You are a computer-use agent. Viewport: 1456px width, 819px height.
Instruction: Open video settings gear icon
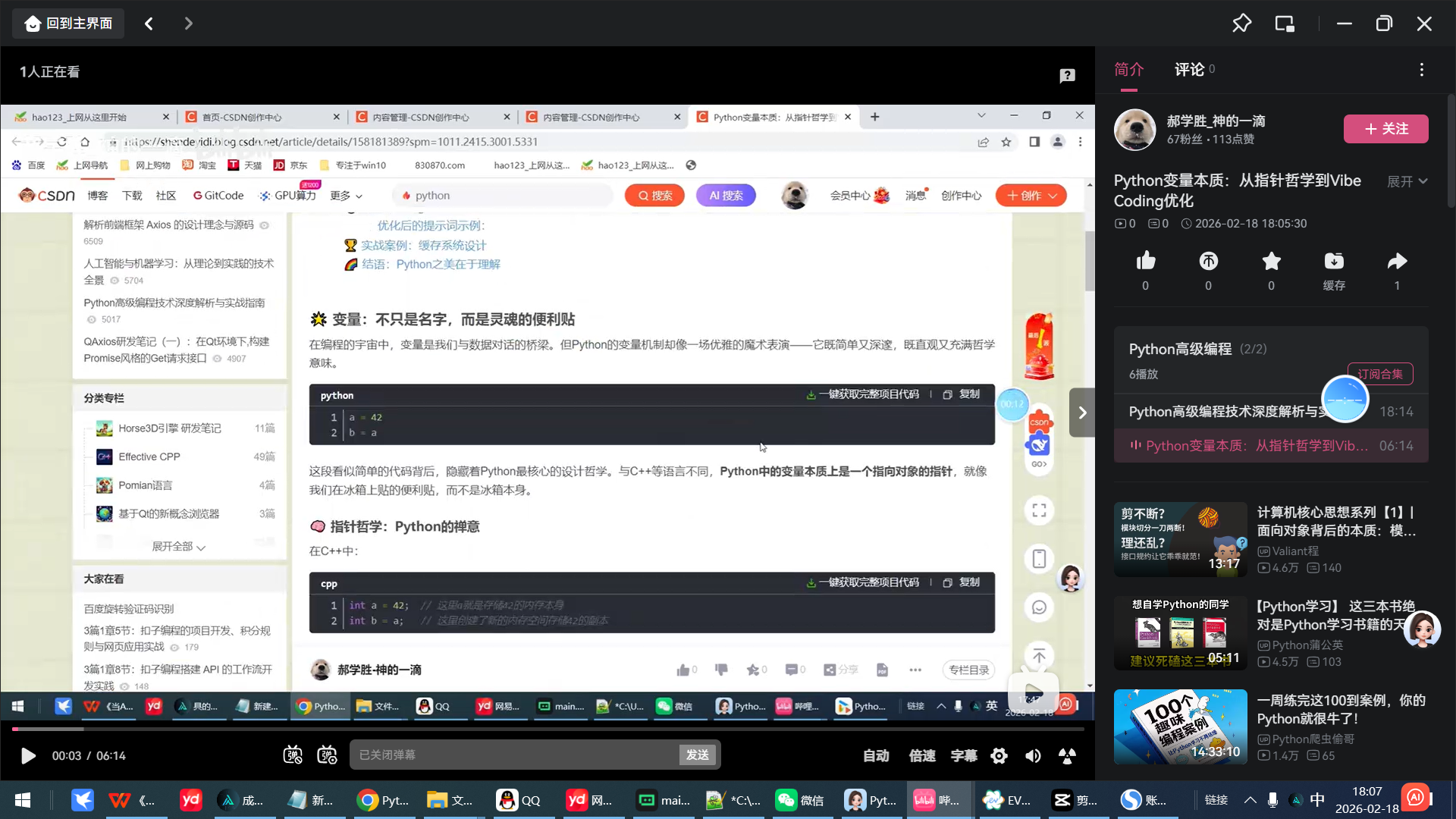999,755
